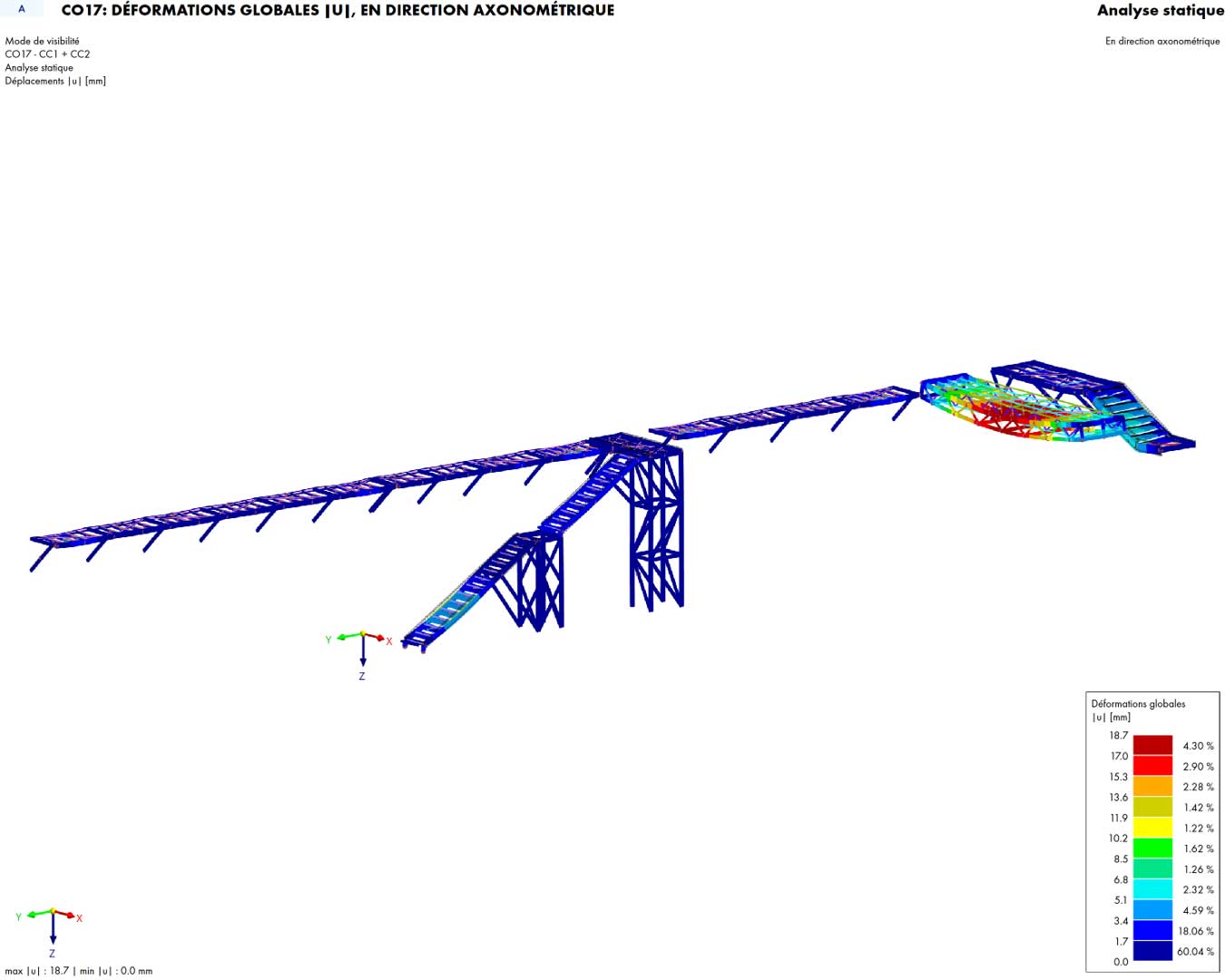Pick the green 1.62 % legend swatch
The height and width of the screenshot is (980, 1225).
(x=1152, y=848)
